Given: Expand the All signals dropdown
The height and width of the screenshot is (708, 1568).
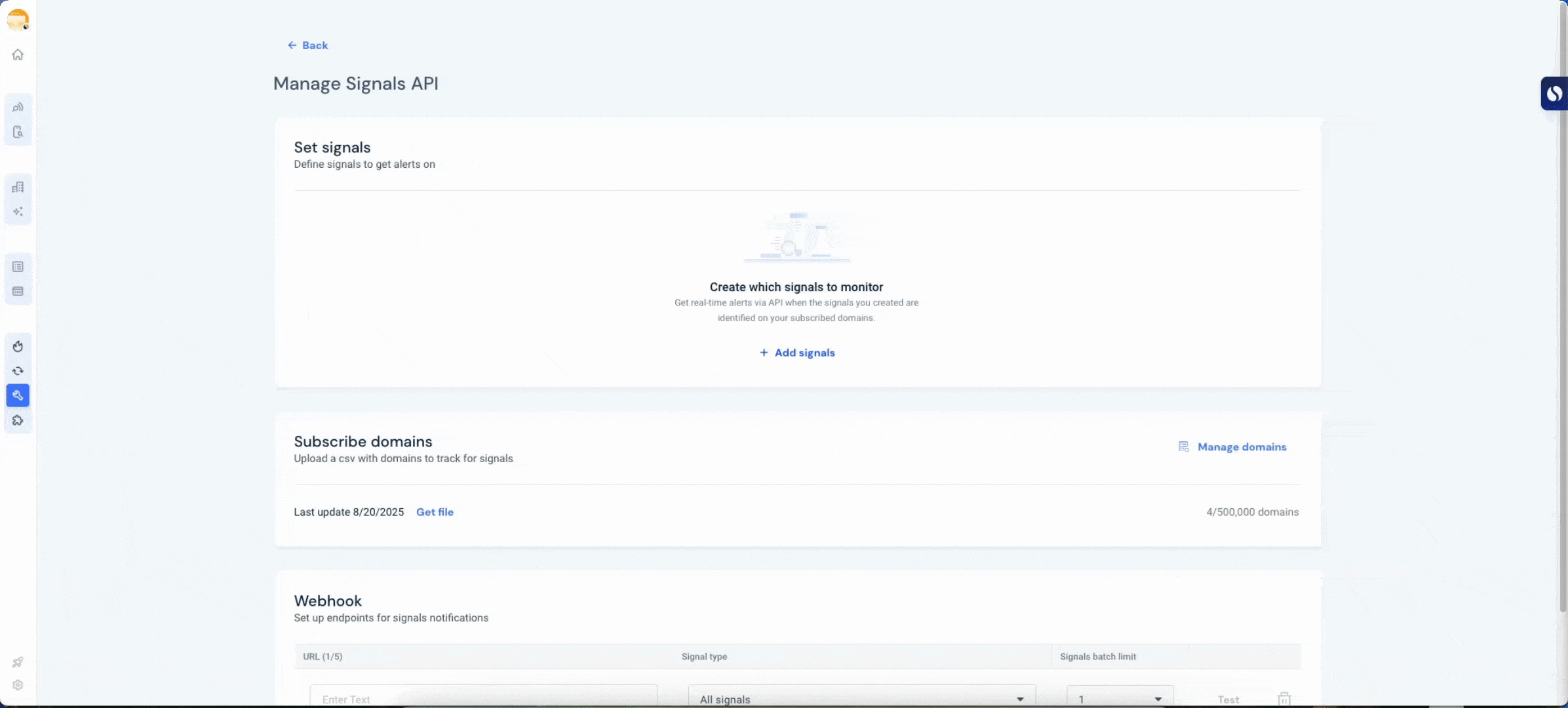Looking at the screenshot, I should pos(861,699).
